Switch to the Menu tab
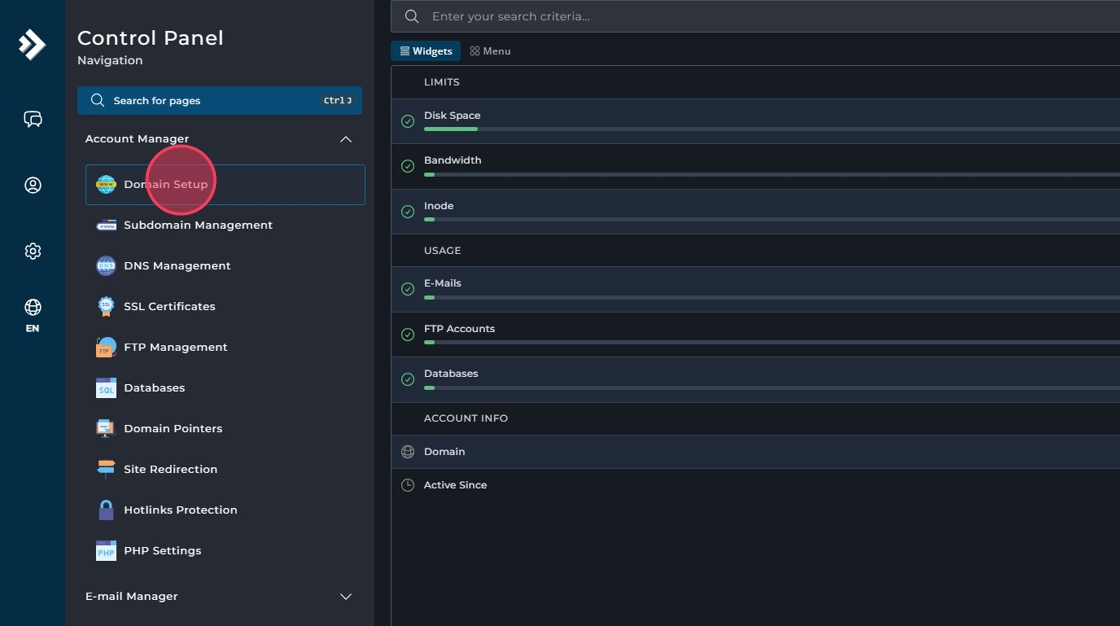This screenshot has width=1120, height=626. 490,51
